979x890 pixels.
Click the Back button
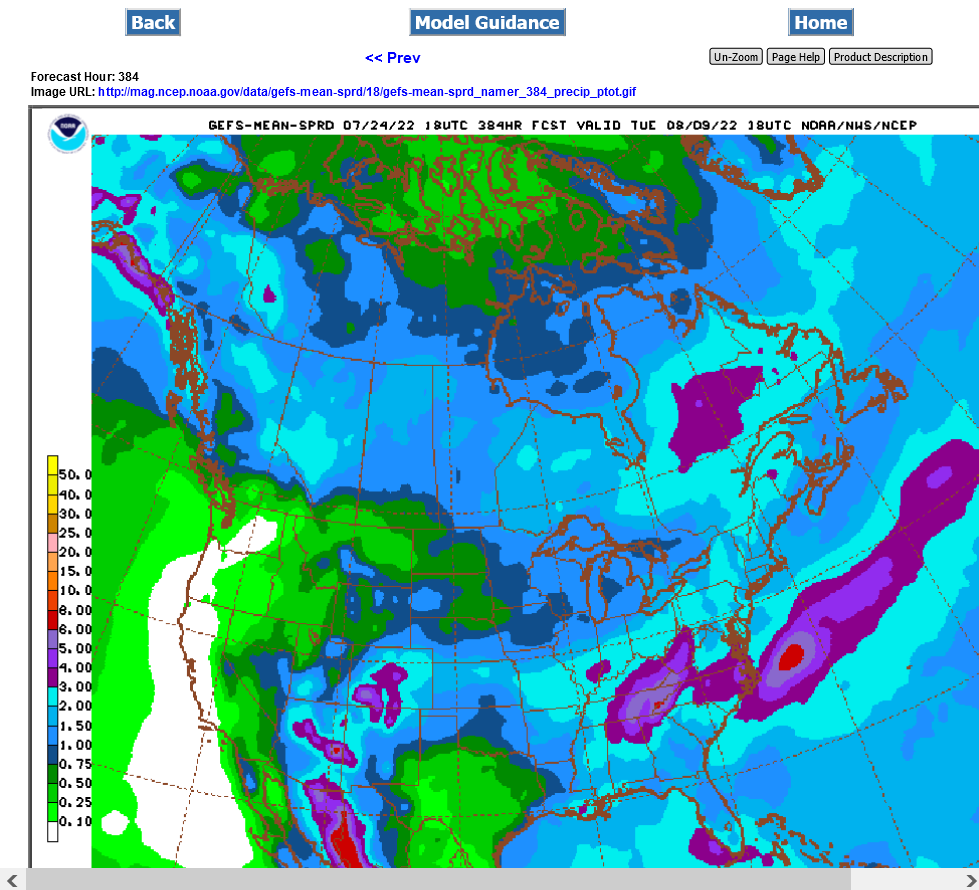pos(153,22)
